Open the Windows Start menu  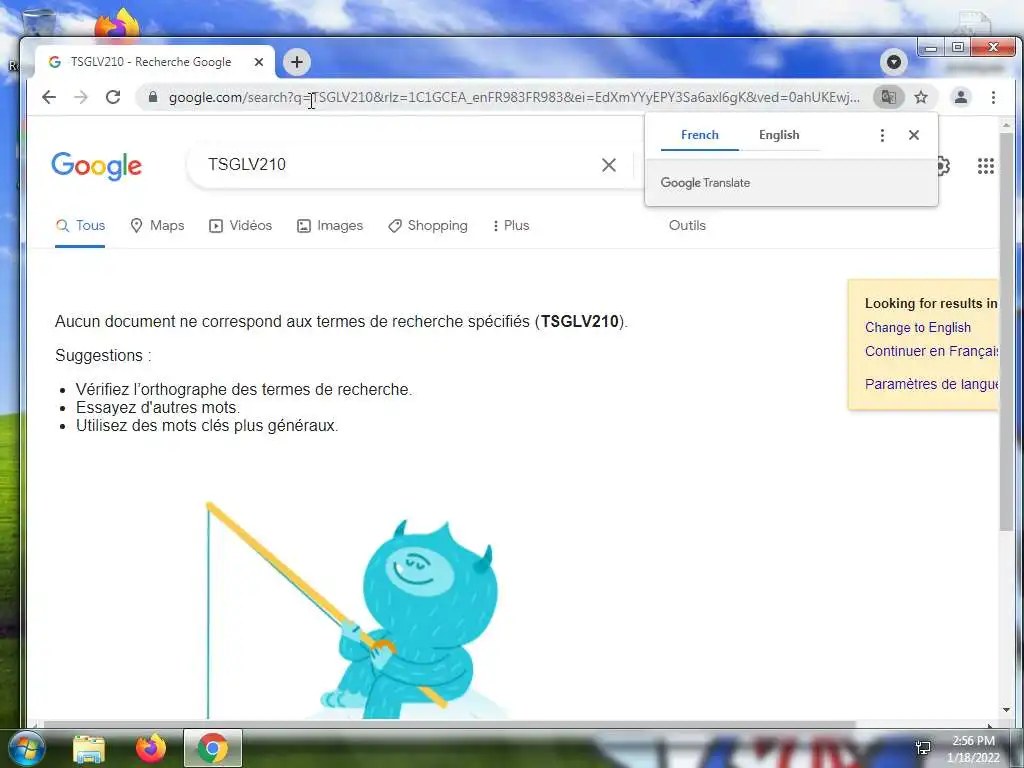pos(25,748)
